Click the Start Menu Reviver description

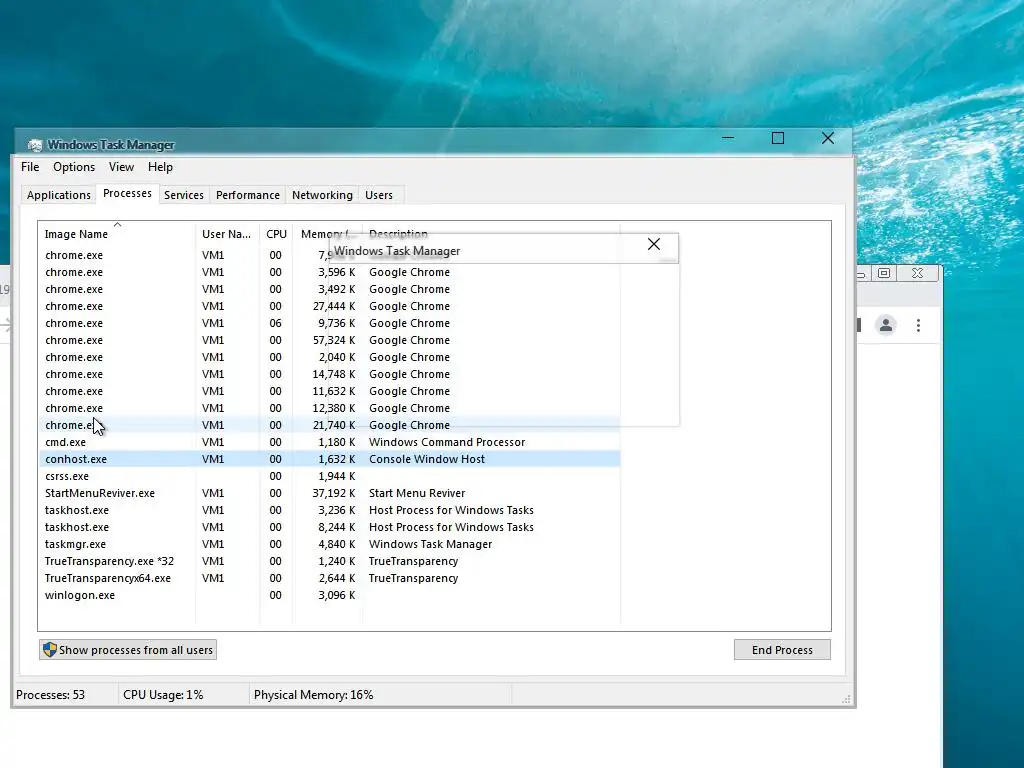click(x=417, y=493)
